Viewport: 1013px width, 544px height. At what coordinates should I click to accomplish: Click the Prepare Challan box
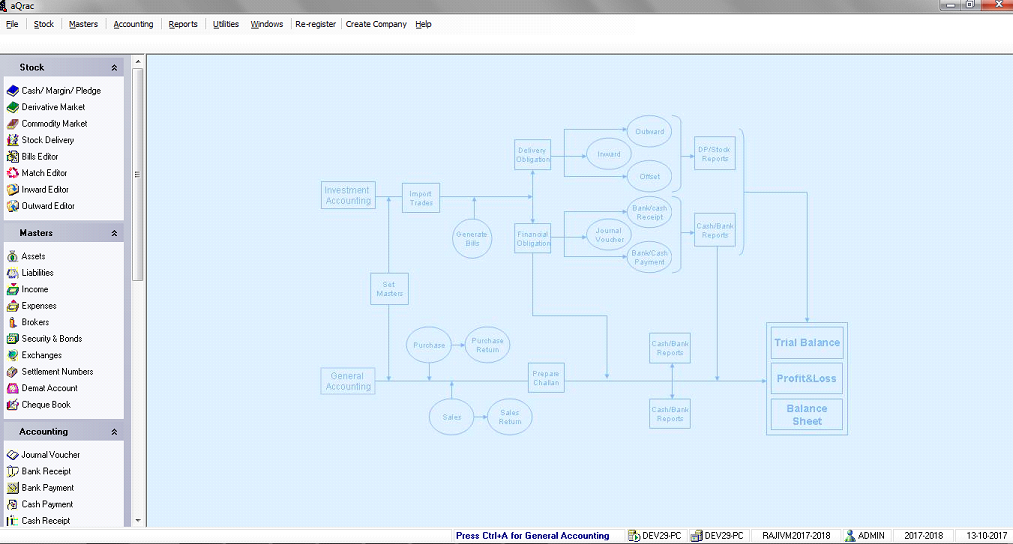546,378
